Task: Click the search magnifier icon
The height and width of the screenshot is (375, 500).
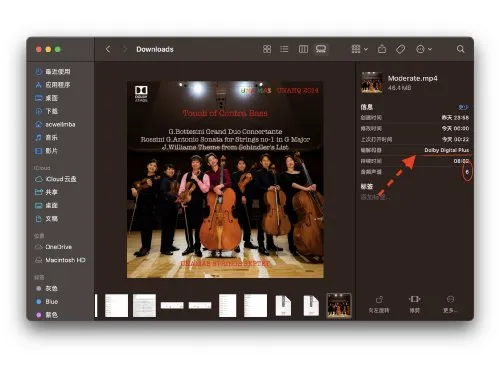Action: tap(461, 49)
